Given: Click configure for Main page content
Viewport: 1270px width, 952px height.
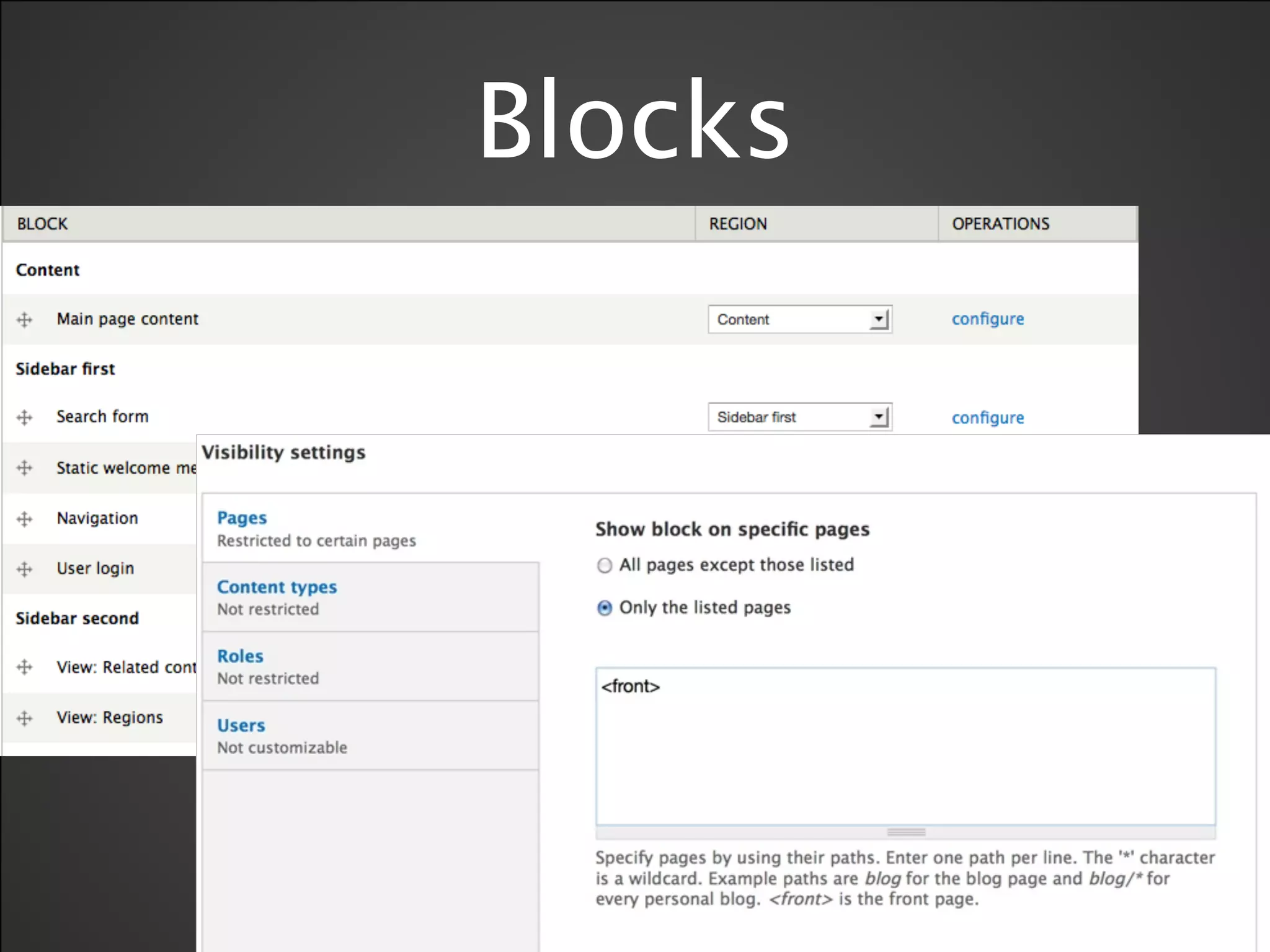Looking at the screenshot, I should click(x=988, y=319).
